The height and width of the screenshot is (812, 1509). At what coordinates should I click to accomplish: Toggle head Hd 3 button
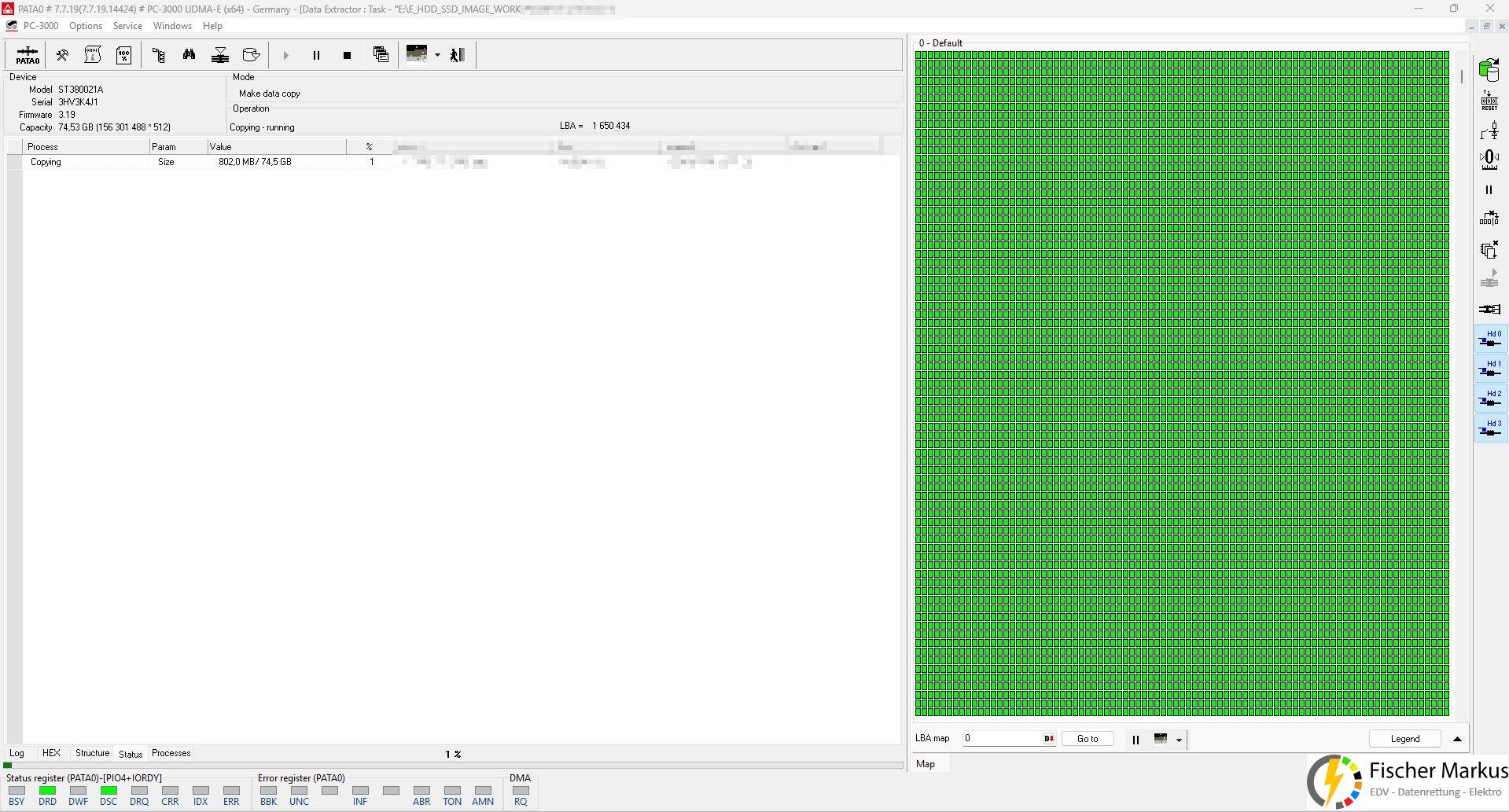click(1490, 428)
